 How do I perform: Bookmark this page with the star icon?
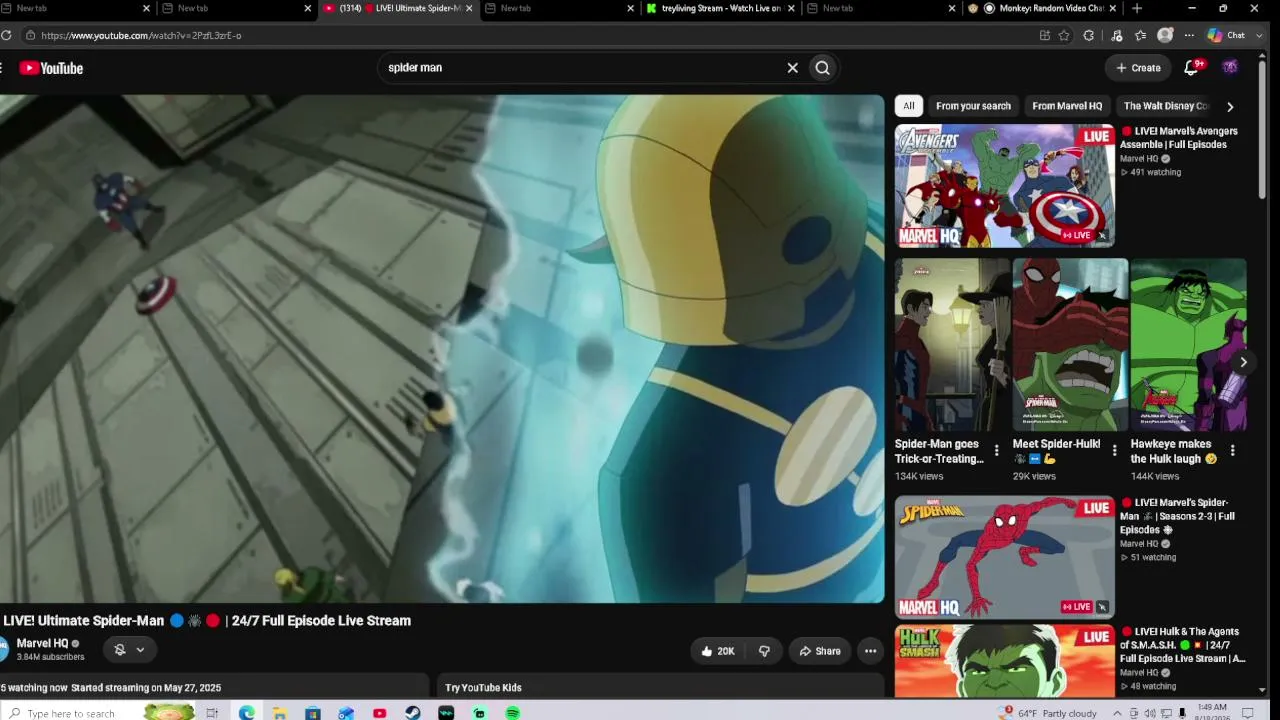[1064, 35]
